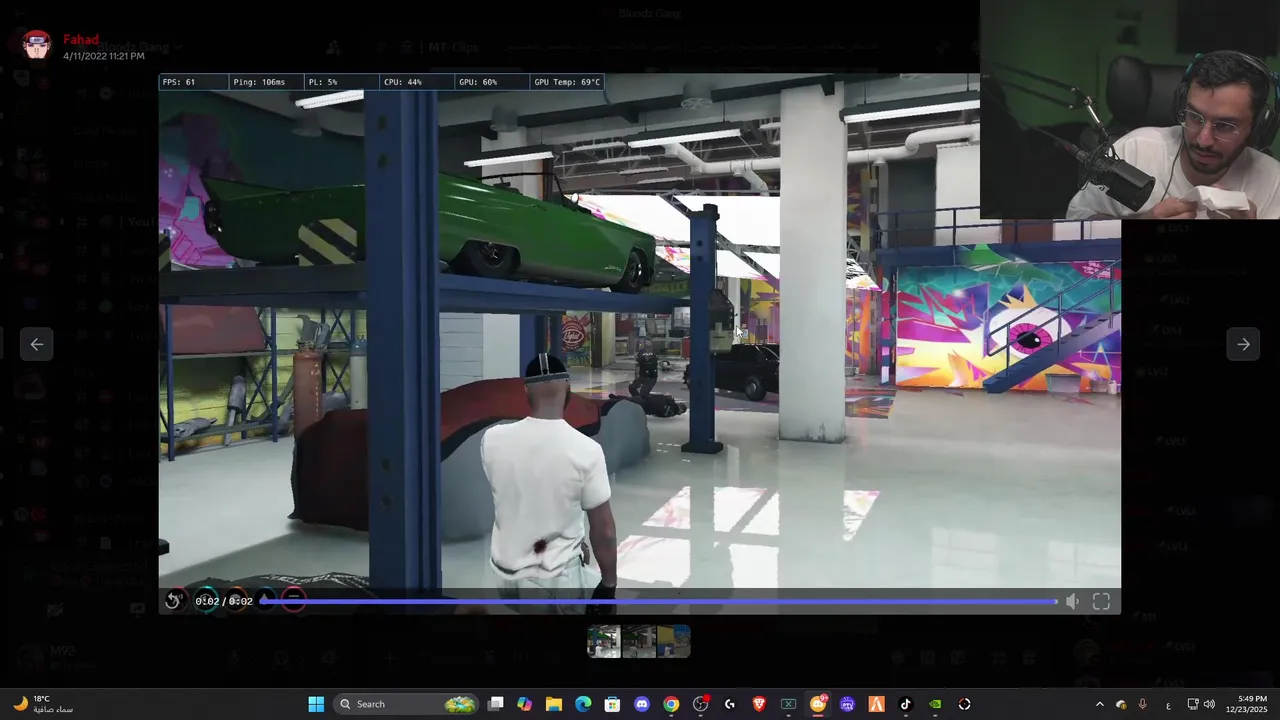Open Microsoft Edge from the taskbar
Viewport: 1280px width, 720px height.
pyautogui.click(x=583, y=704)
